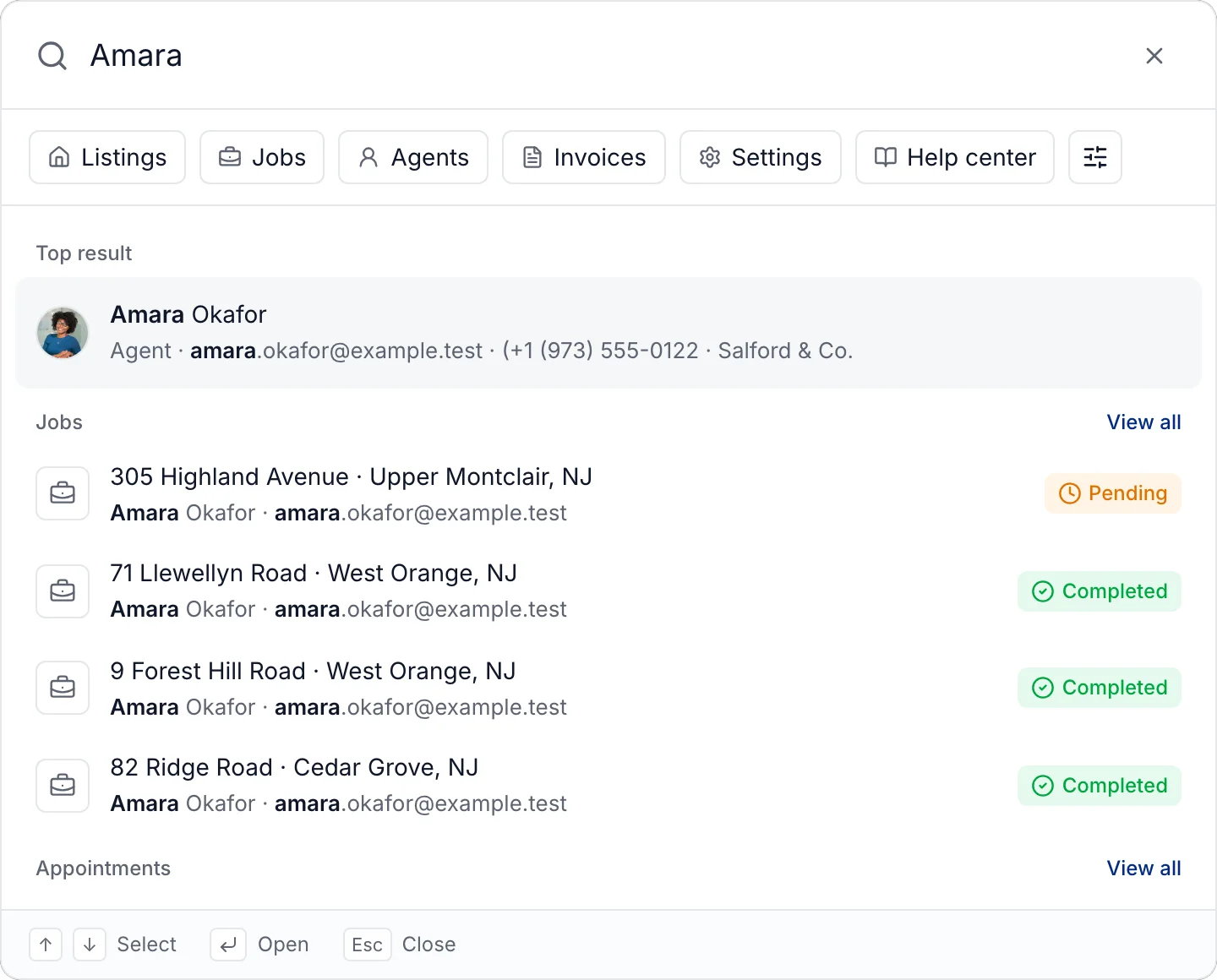Screen dimensions: 1217x980
Task: Open the Amara Okafor top result
Action: [x=608, y=333]
